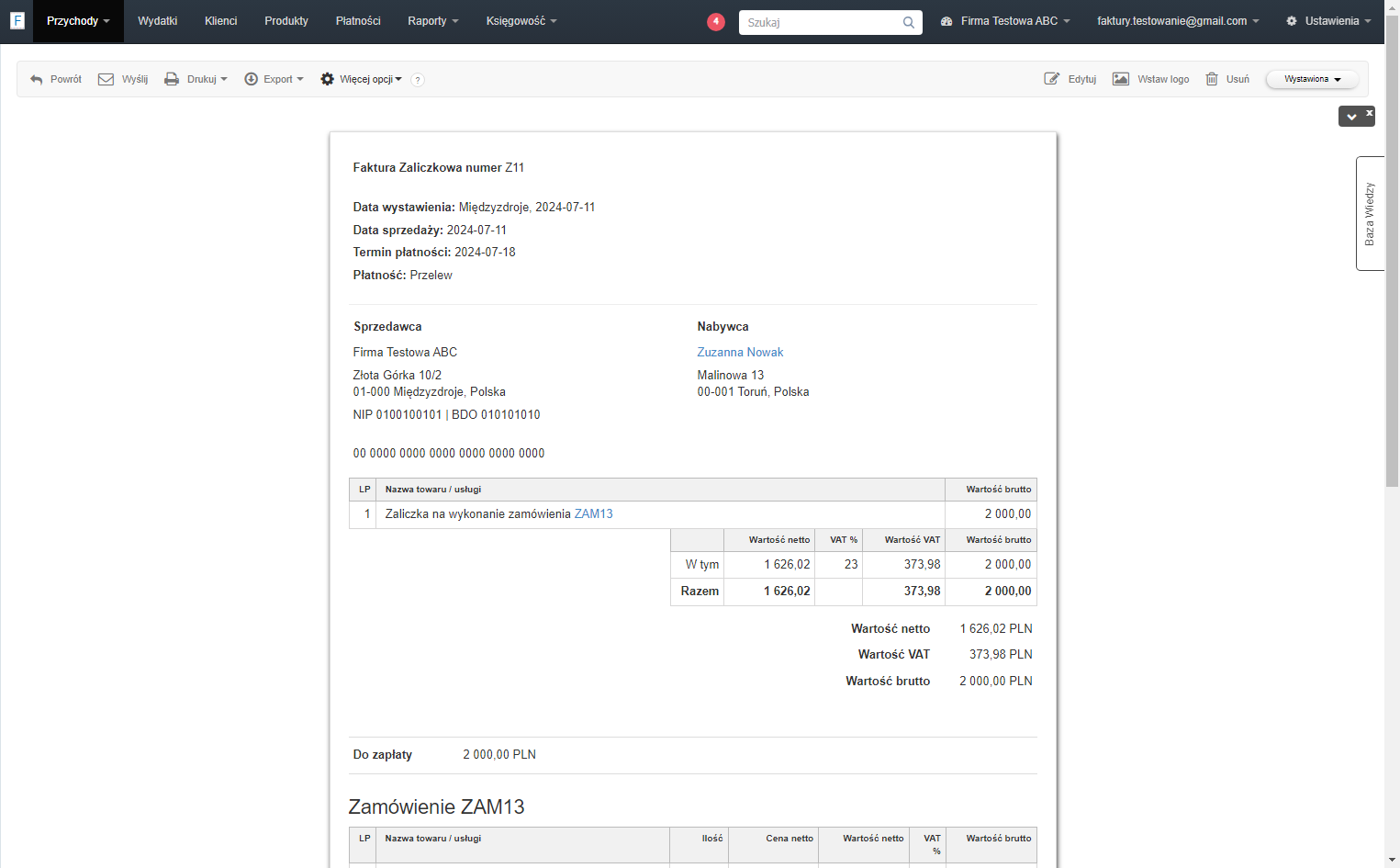This screenshot has height=868, width=1400.
Task: Click the Drukuj printer icon
Action: click(172, 80)
